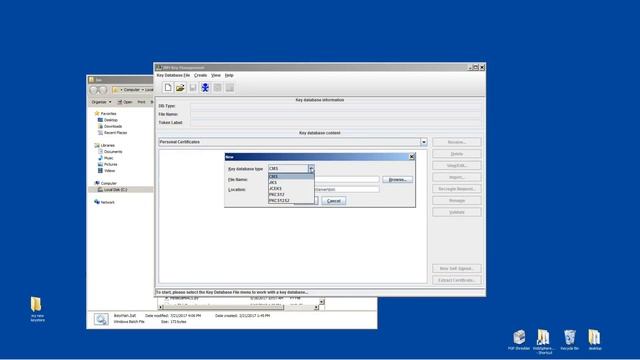Viewport: 640px width, 360px height.
Task: Expand the Personal Certificates dropdown arrow
Action: (x=424, y=142)
